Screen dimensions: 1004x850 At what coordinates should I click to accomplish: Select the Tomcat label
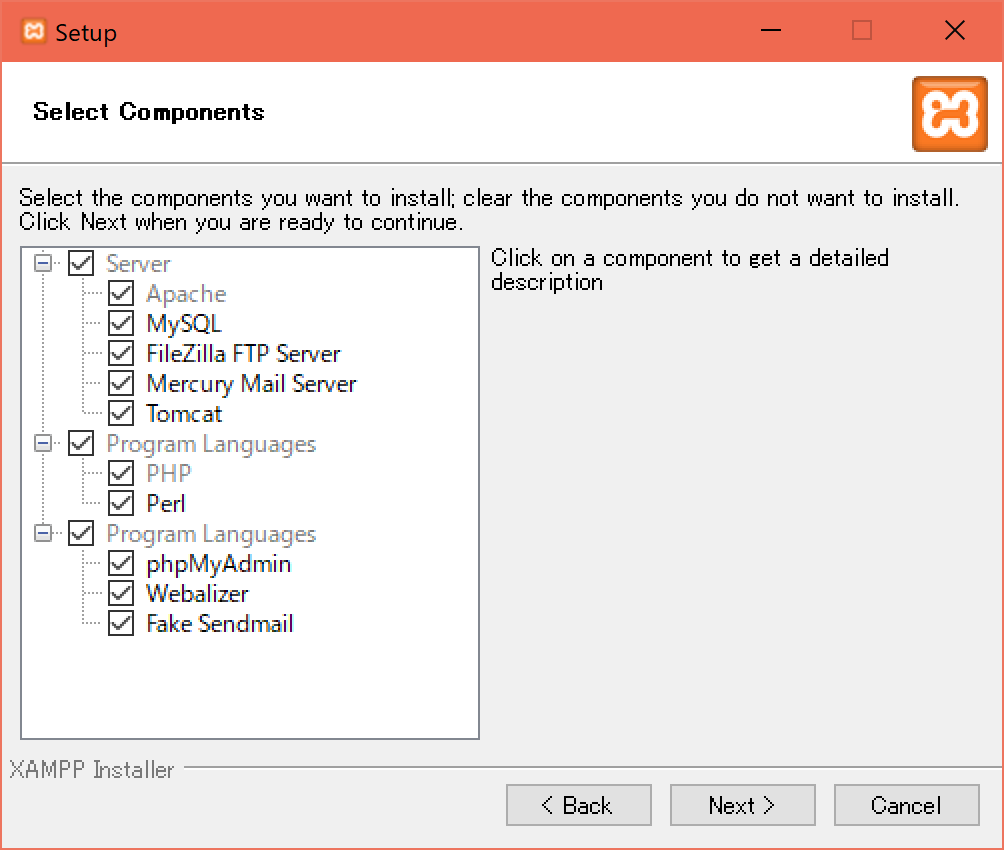click(184, 414)
